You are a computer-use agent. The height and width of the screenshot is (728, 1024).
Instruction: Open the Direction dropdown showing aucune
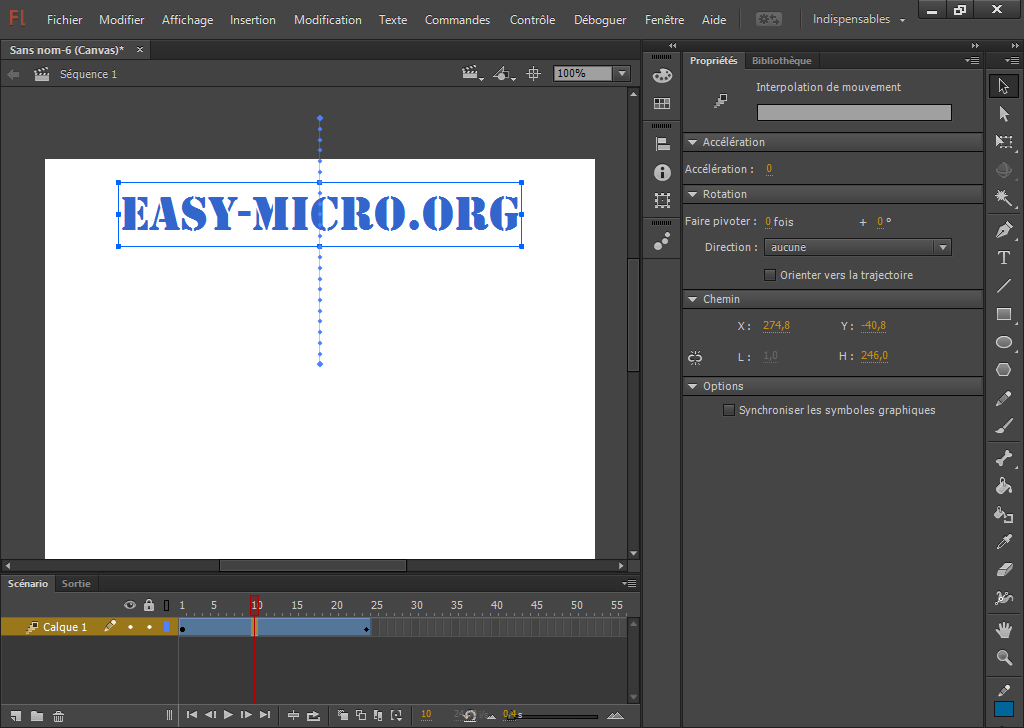pyautogui.click(x=857, y=247)
